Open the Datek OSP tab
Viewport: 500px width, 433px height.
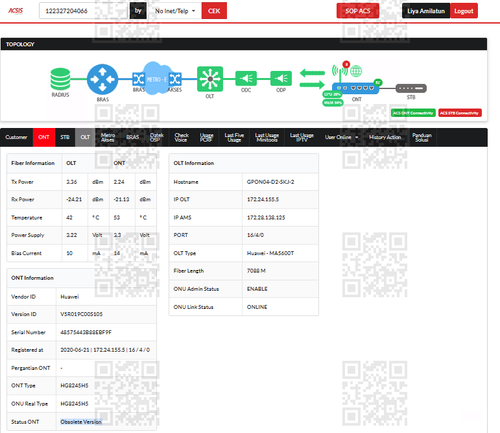point(156,137)
